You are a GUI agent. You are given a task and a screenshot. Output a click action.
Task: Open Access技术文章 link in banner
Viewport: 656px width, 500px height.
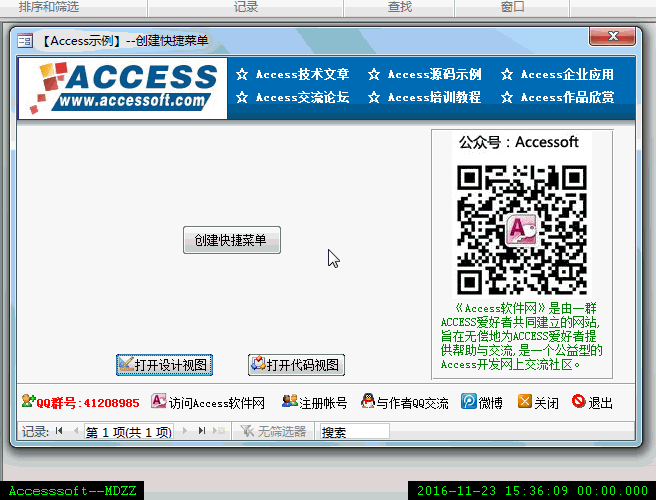pyautogui.click(x=302, y=74)
